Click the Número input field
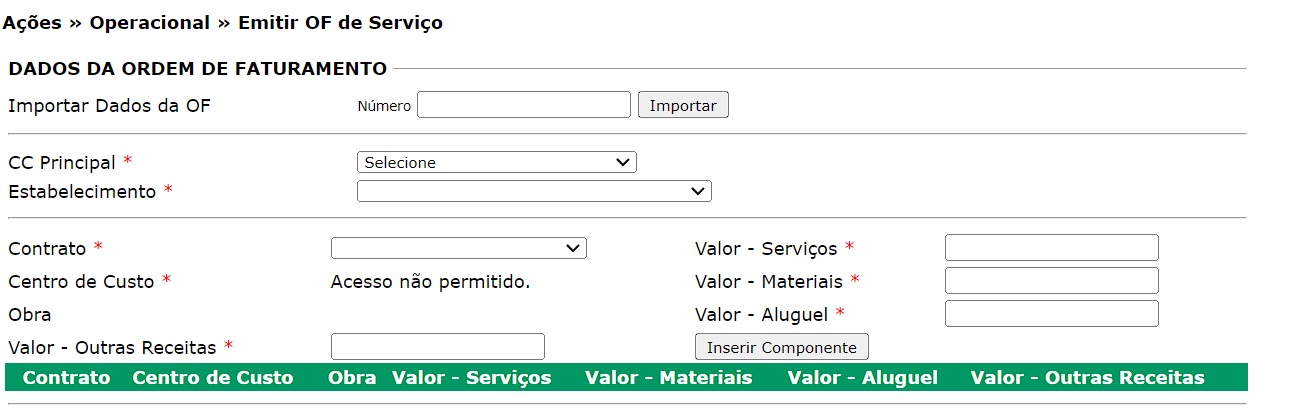 pyautogui.click(x=523, y=105)
